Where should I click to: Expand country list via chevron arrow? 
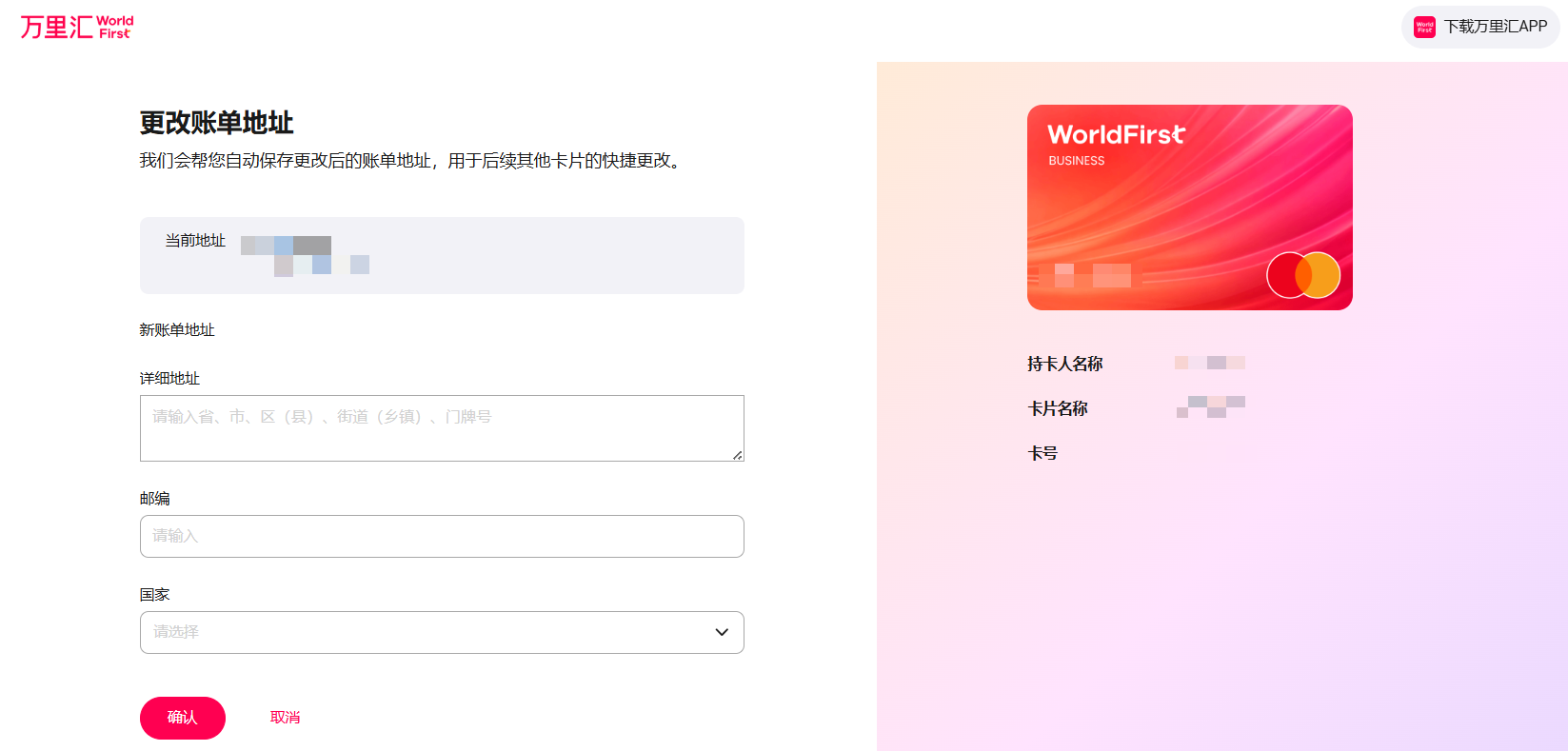[x=722, y=632]
